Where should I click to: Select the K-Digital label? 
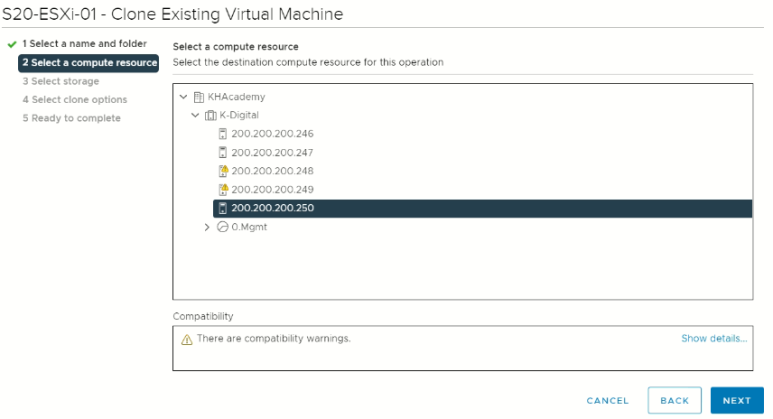(x=239, y=115)
